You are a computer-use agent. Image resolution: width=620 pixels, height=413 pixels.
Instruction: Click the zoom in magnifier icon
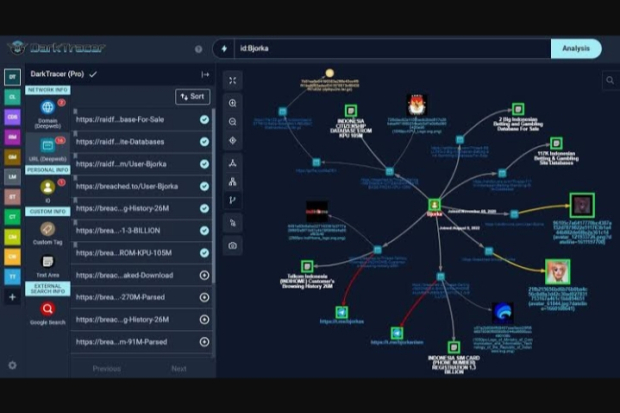pos(232,102)
